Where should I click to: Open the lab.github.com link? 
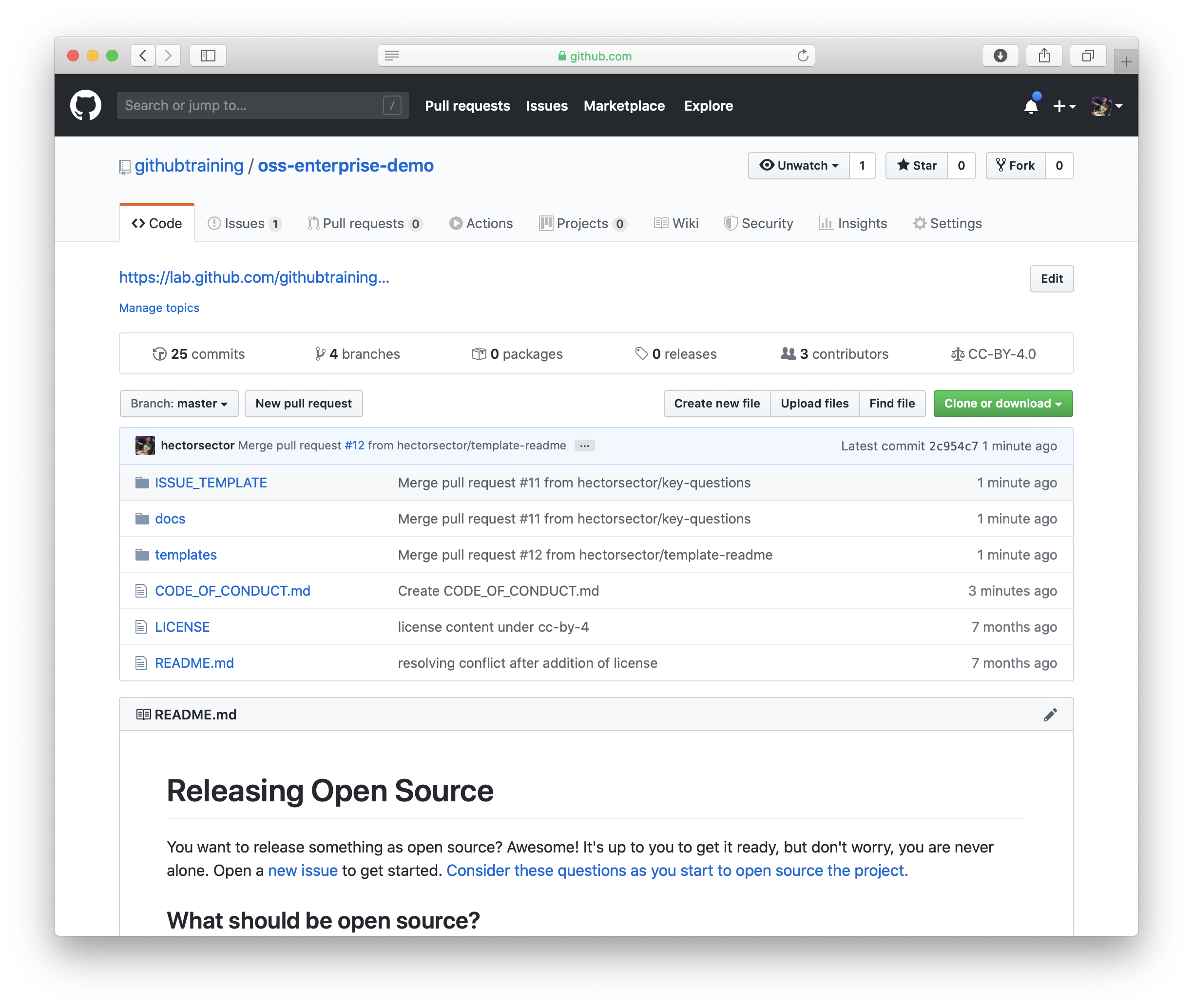[x=254, y=277]
